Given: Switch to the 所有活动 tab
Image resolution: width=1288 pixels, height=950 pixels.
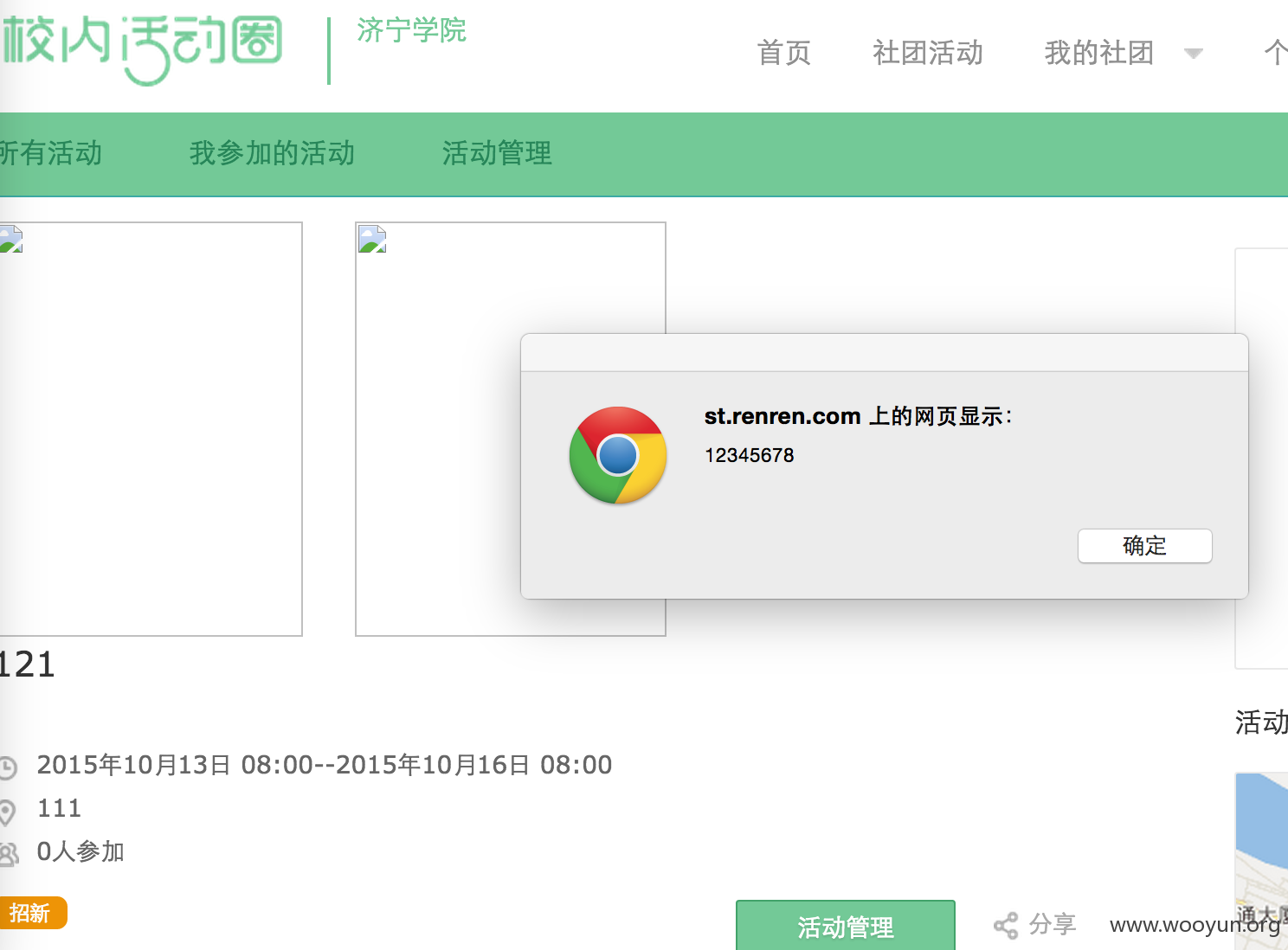Looking at the screenshot, I should pyautogui.click(x=51, y=153).
